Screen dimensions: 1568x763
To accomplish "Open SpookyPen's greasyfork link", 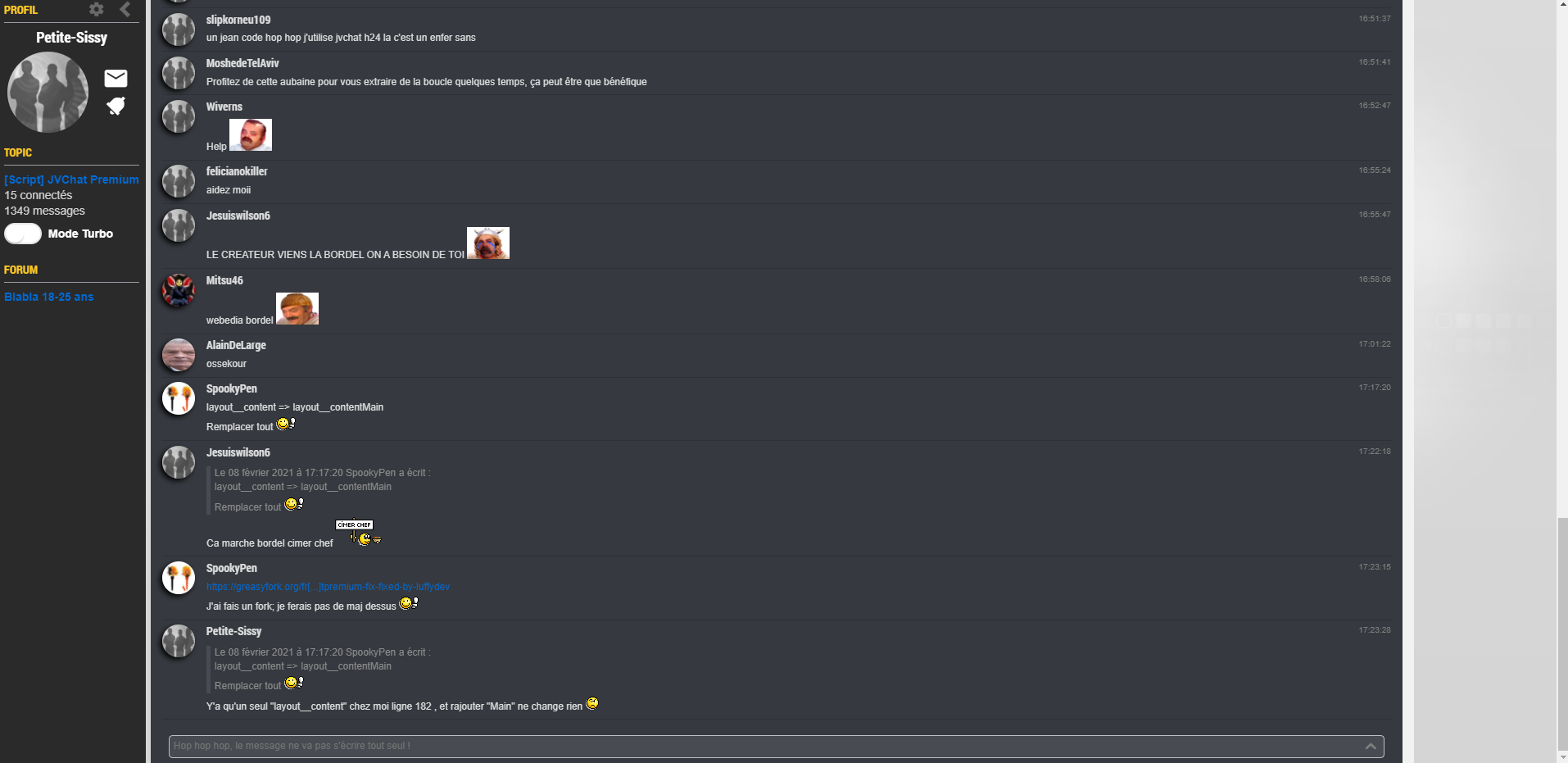I will pos(328,587).
